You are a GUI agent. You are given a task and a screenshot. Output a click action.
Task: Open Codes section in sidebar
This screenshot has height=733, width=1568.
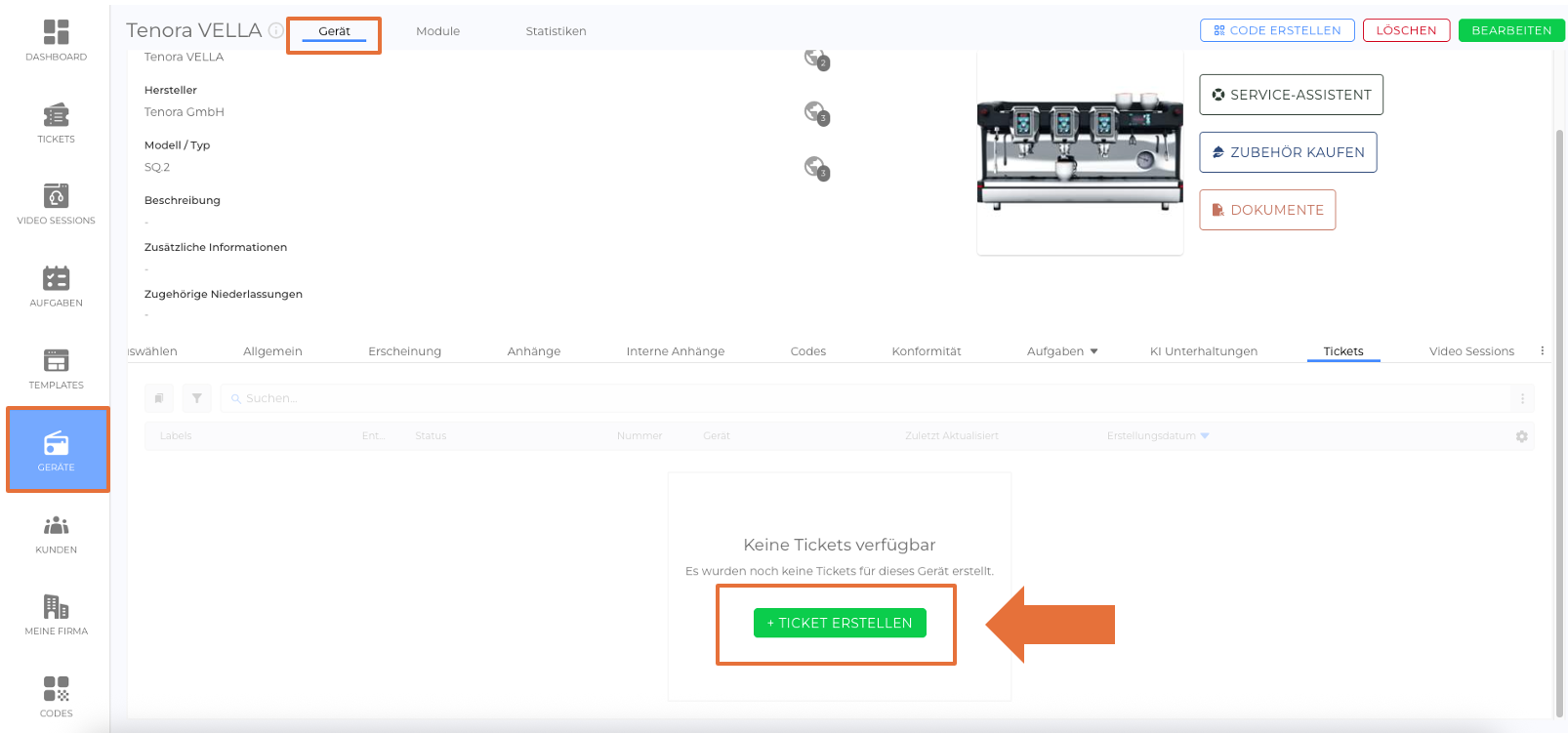pyautogui.click(x=56, y=696)
